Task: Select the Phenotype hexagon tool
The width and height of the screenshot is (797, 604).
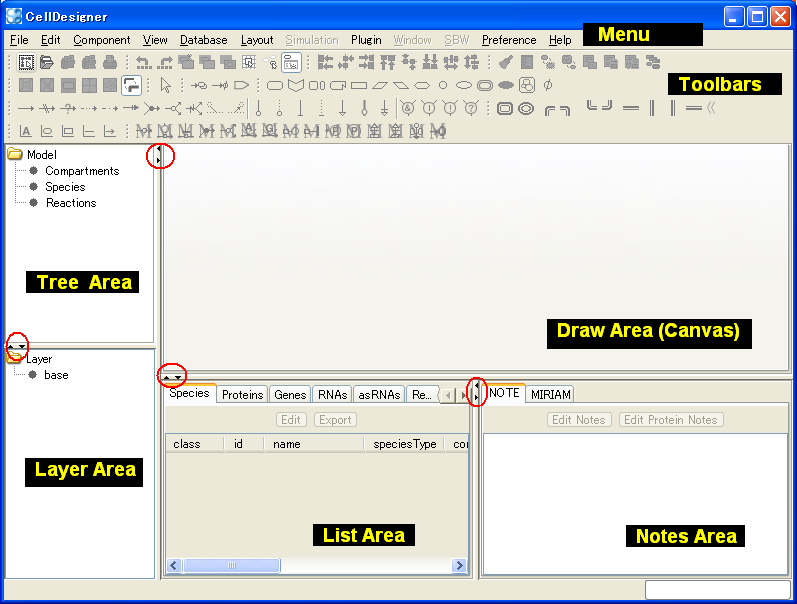Action: [422, 85]
